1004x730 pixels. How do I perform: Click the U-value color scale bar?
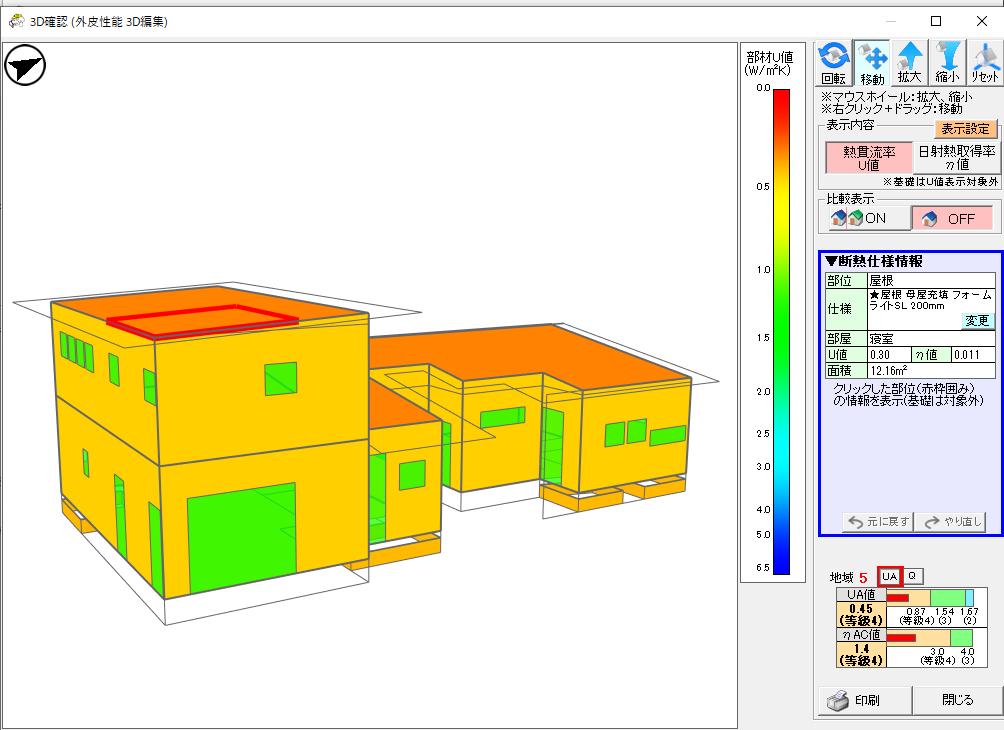[781, 330]
